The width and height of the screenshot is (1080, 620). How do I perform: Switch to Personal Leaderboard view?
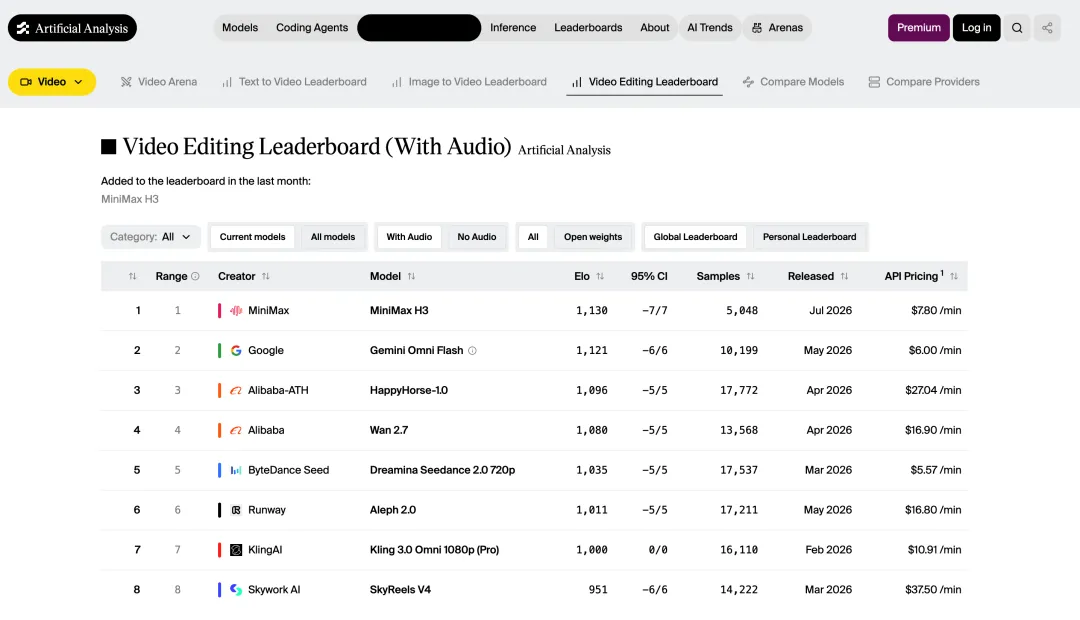click(809, 237)
